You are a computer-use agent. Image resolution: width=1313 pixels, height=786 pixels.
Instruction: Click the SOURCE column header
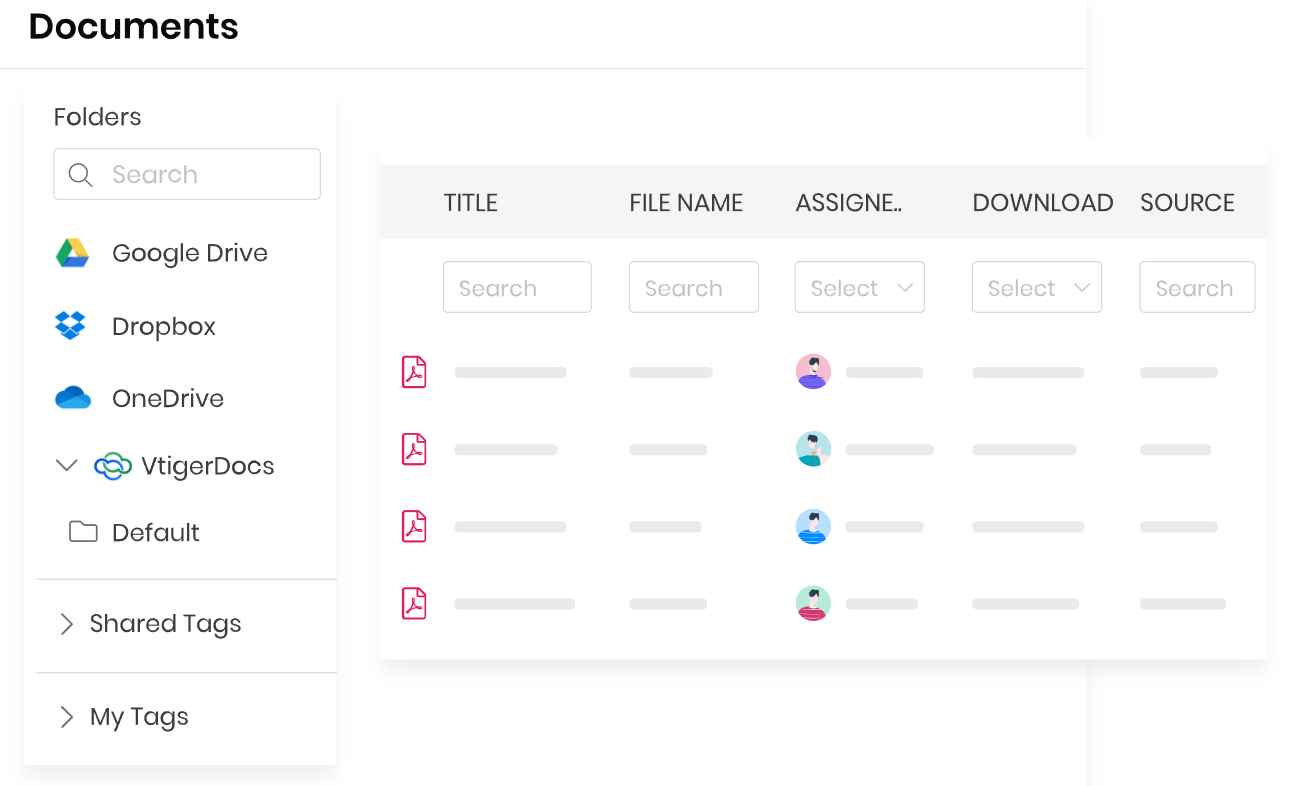pyautogui.click(x=1187, y=202)
